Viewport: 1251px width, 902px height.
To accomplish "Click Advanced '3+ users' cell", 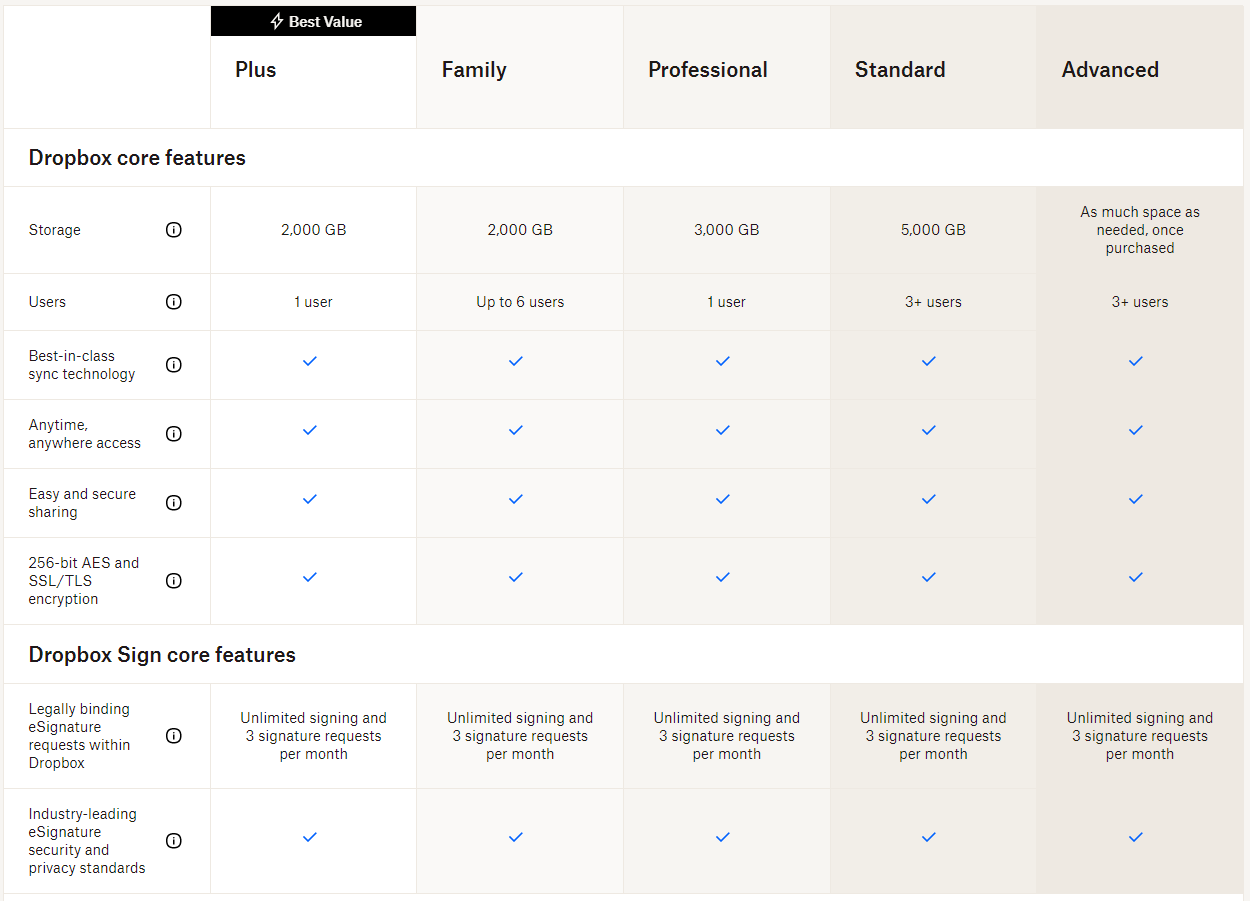I will click(x=1140, y=302).
